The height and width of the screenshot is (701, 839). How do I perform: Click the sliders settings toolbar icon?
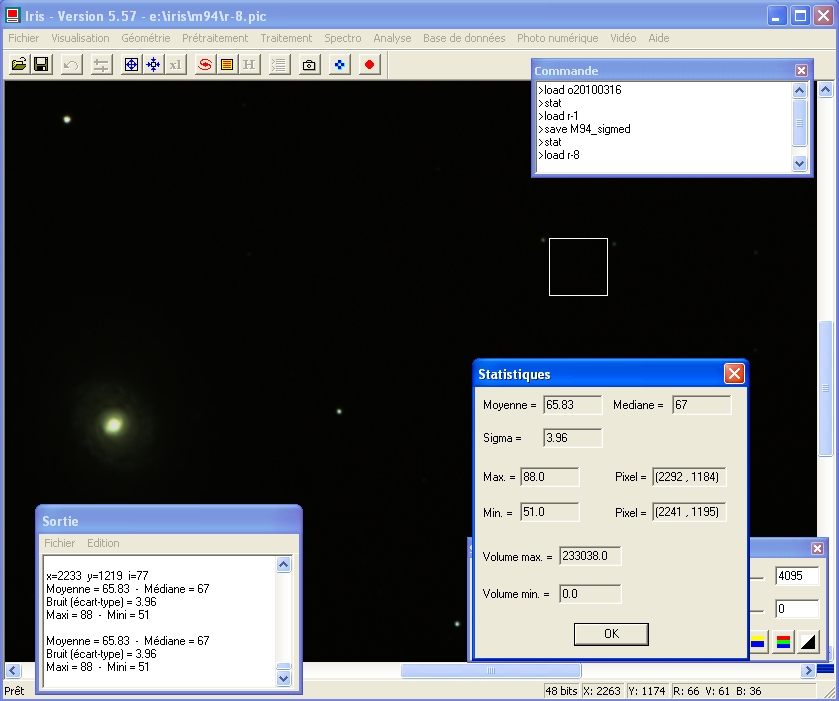(101, 64)
